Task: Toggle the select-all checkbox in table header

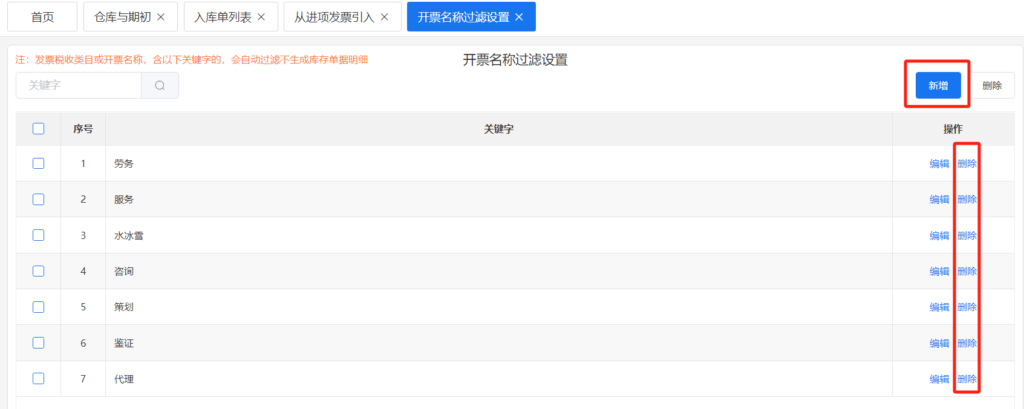Action: (x=39, y=129)
